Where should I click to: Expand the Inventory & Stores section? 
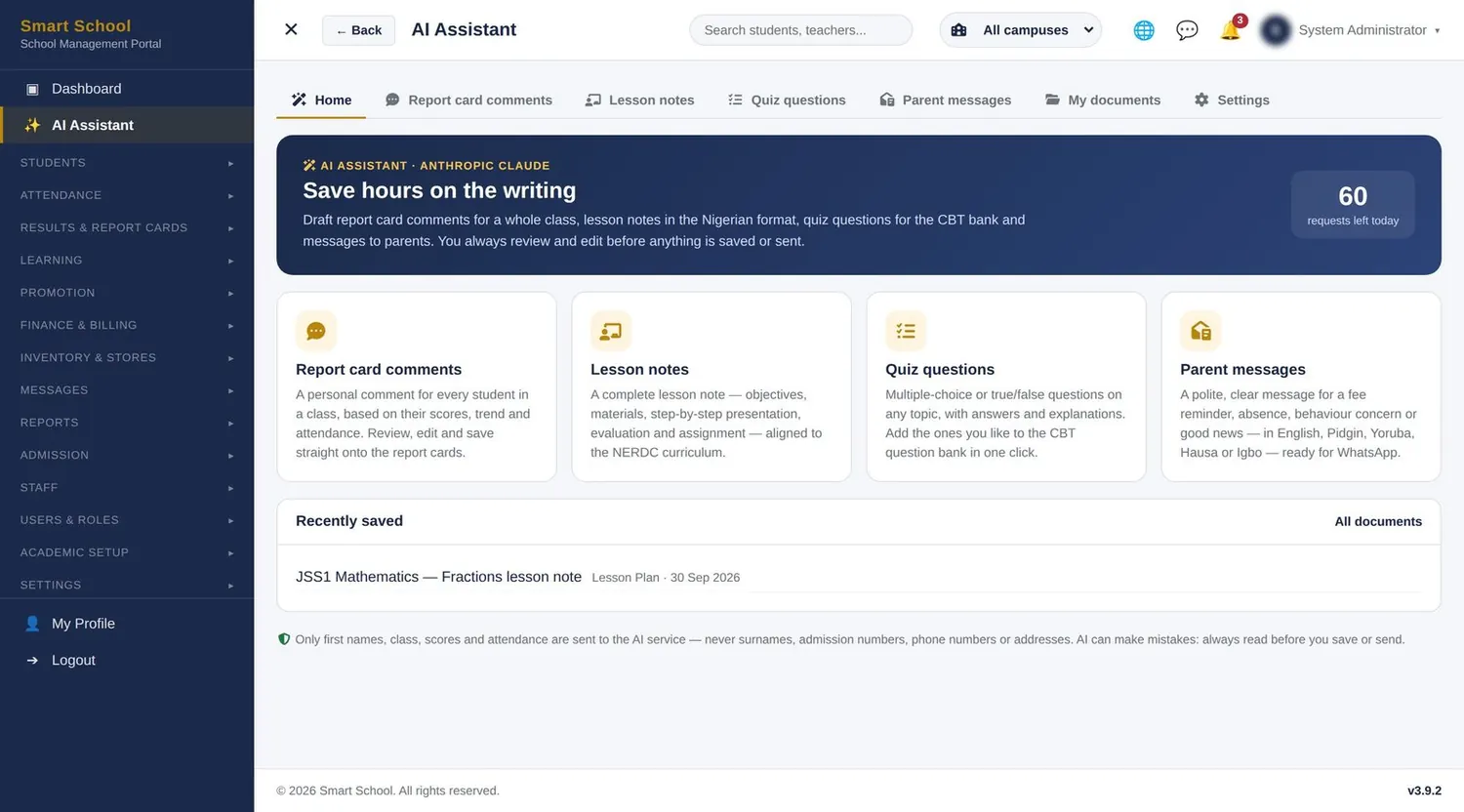(x=127, y=357)
